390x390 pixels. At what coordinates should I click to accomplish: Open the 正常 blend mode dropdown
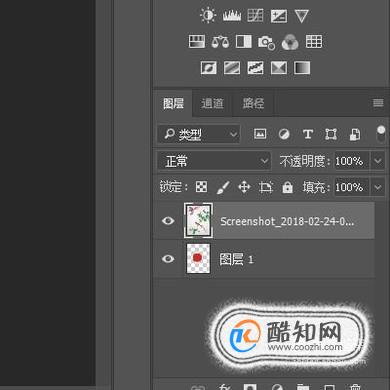click(214, 161)
